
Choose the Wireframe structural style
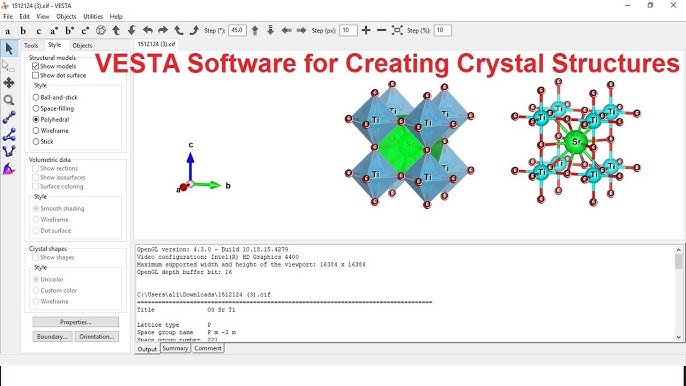[36, 130]
